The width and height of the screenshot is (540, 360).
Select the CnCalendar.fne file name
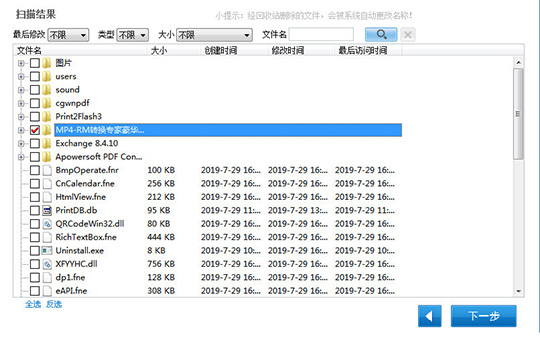coord(85,184)
